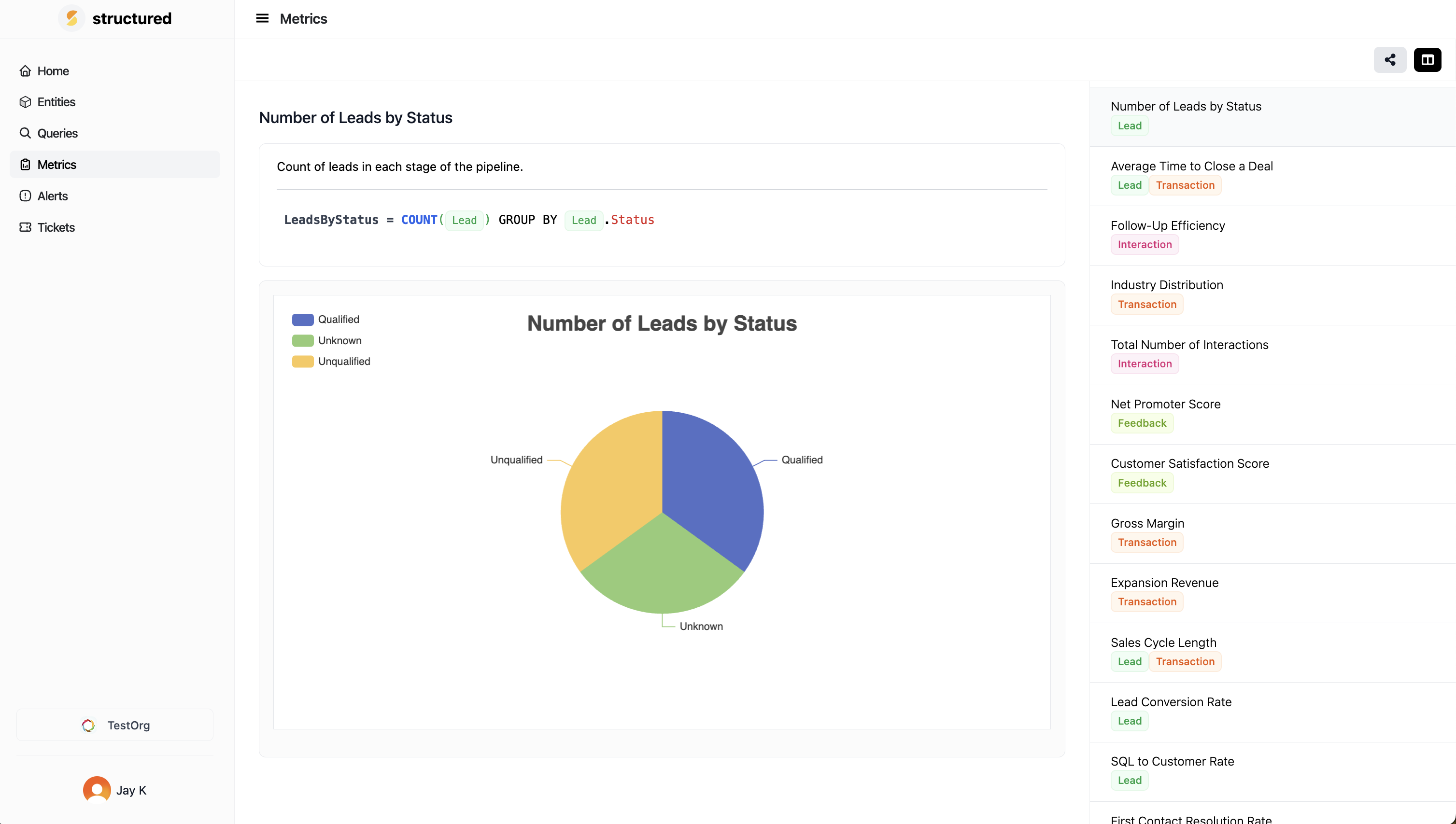Click the share icon in top-right corner

pos(1390,60)
